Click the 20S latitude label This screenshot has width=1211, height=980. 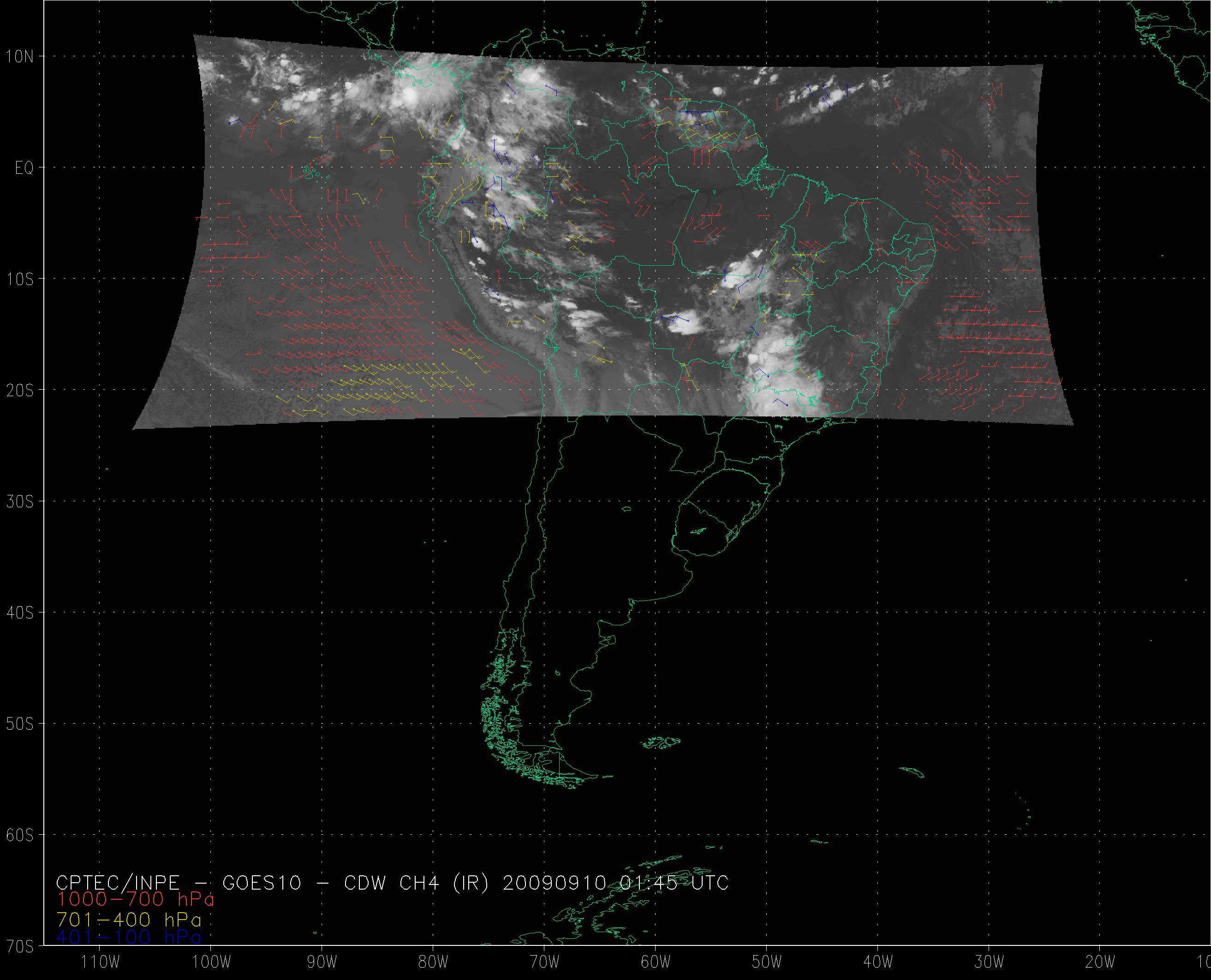point(20,391)
